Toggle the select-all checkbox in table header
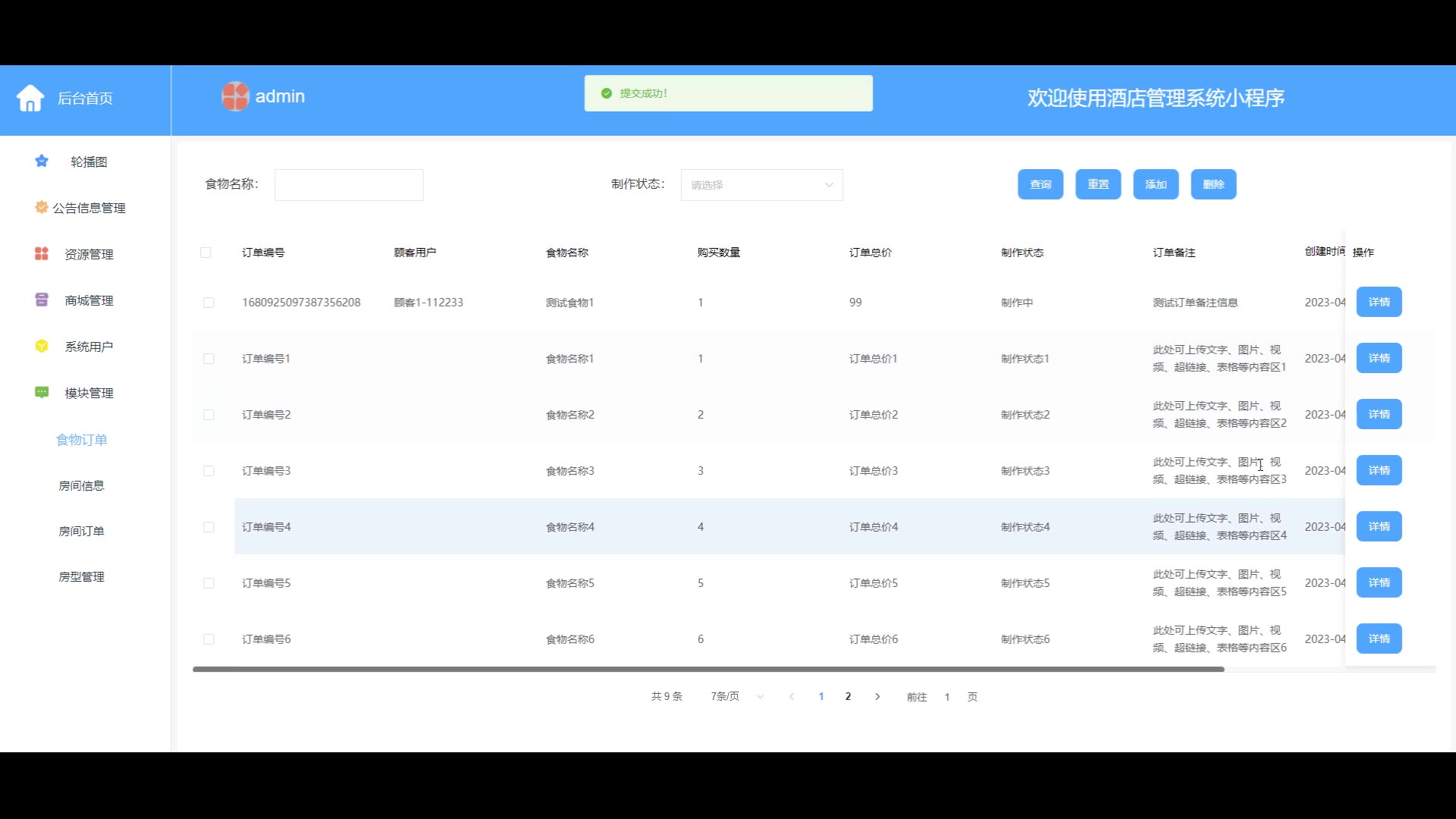 pyautogui.click(x=206, y=253)
